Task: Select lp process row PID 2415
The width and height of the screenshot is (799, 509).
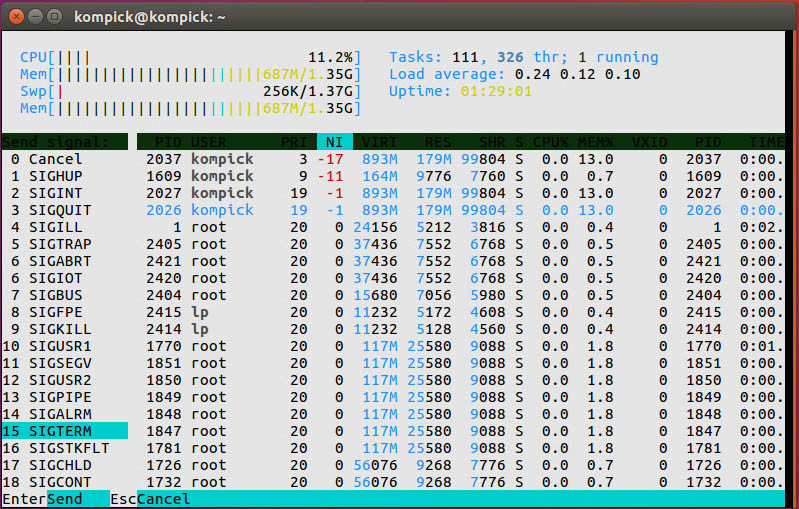Action: (461, 312)
